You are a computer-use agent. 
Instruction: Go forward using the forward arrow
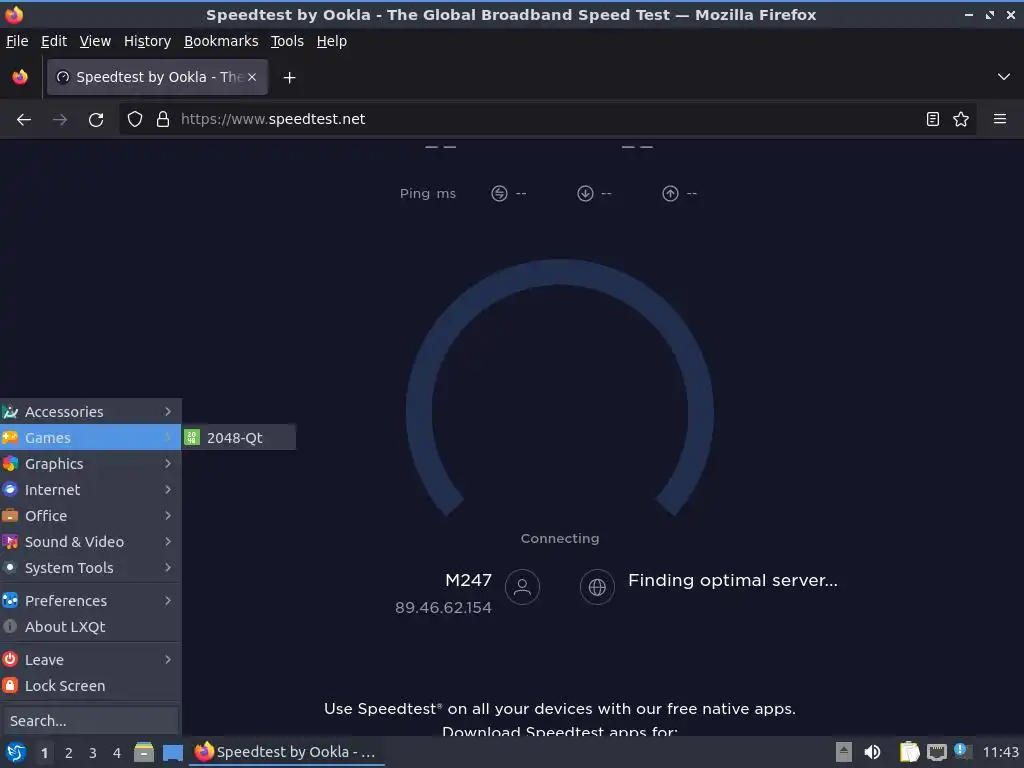click(60, 119)
